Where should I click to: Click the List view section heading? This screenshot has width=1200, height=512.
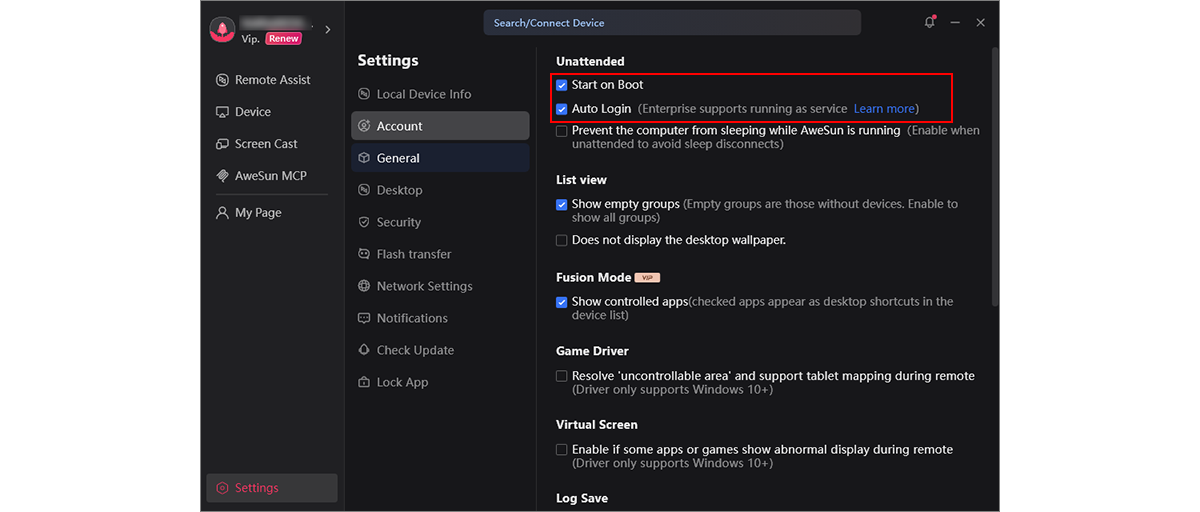581,180
